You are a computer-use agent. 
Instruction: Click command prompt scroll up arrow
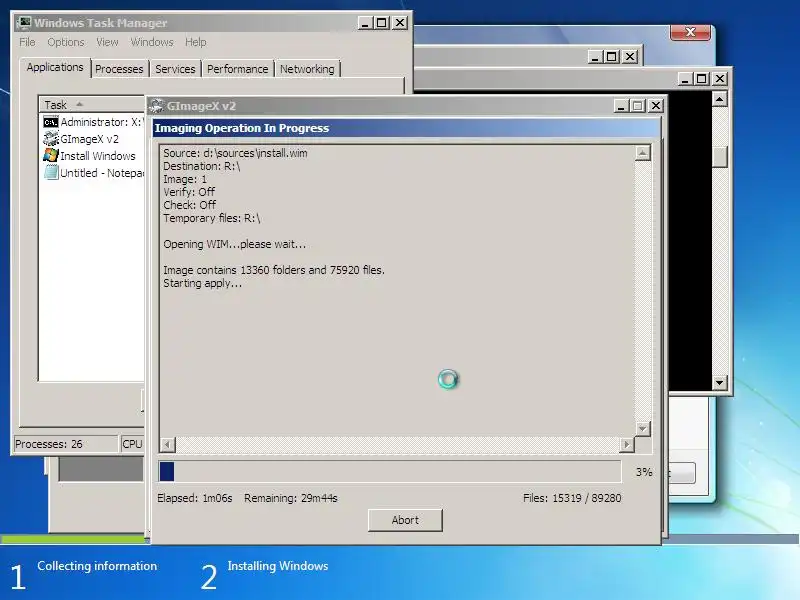pyautogui.click(x=719, y=98)
